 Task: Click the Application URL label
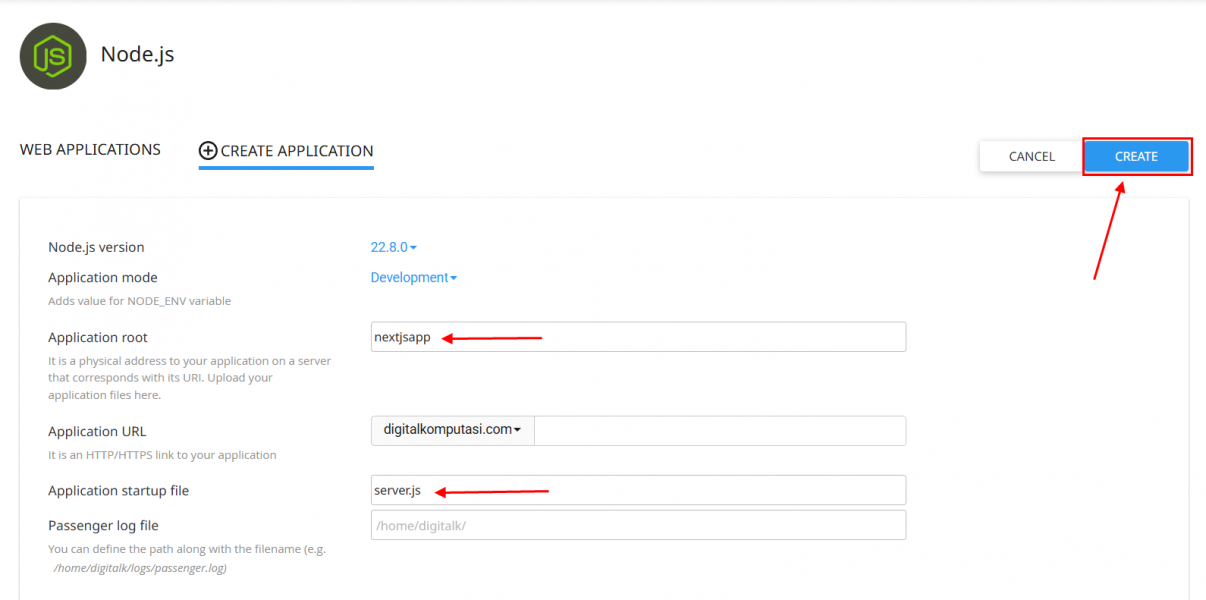97,431
